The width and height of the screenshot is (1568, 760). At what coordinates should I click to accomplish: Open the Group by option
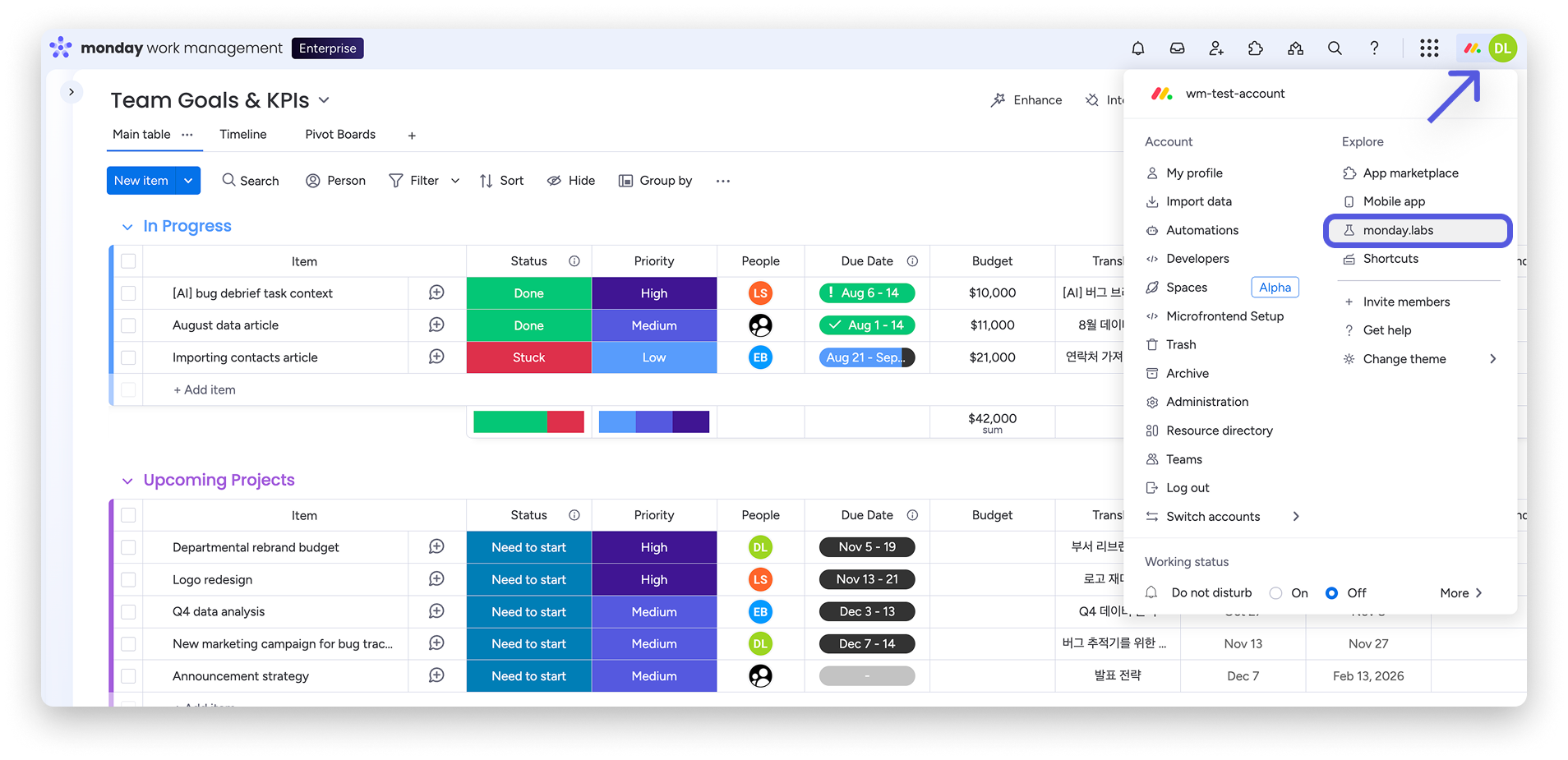pyautogui.click(x=655, y=181)
